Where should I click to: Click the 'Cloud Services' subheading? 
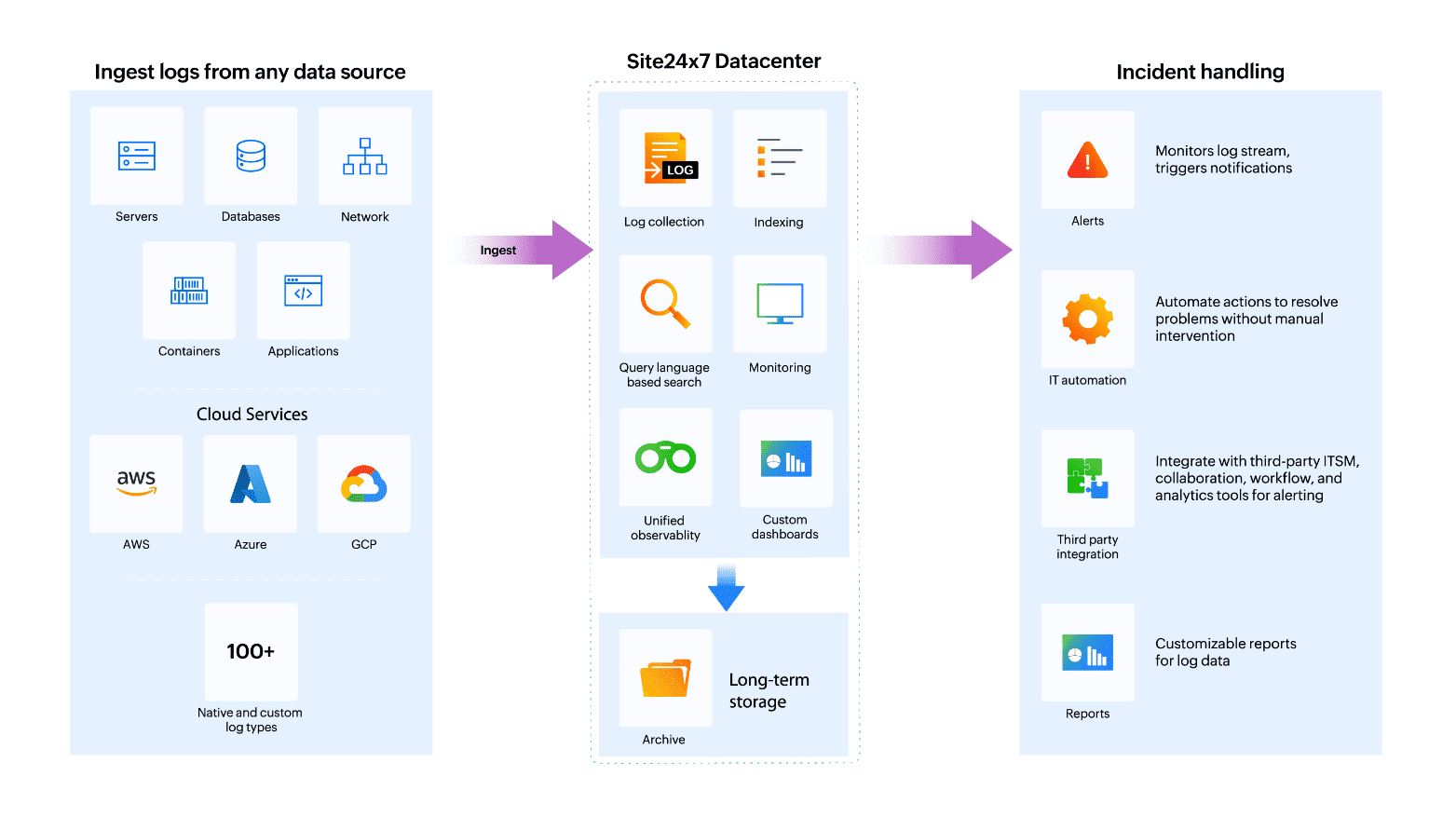click(x=252, y=415)
